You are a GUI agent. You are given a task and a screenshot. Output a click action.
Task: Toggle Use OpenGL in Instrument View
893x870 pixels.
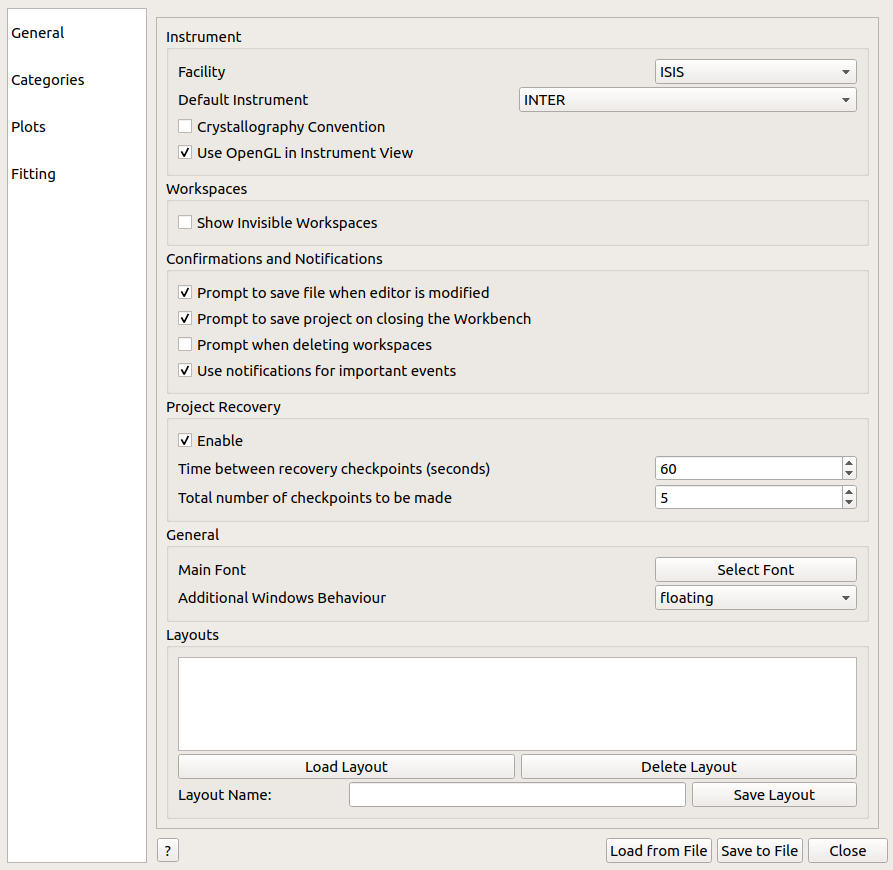pos(185,153)
